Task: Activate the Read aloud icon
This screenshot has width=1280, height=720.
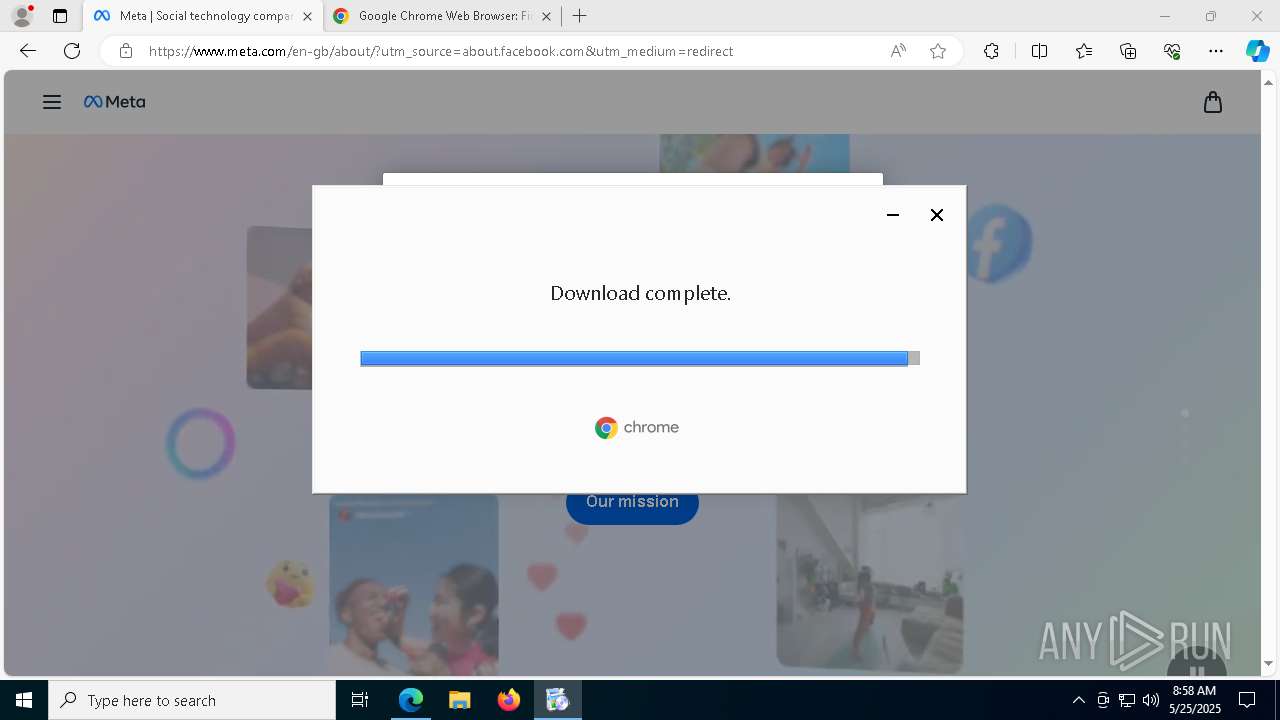Action: 898,51
